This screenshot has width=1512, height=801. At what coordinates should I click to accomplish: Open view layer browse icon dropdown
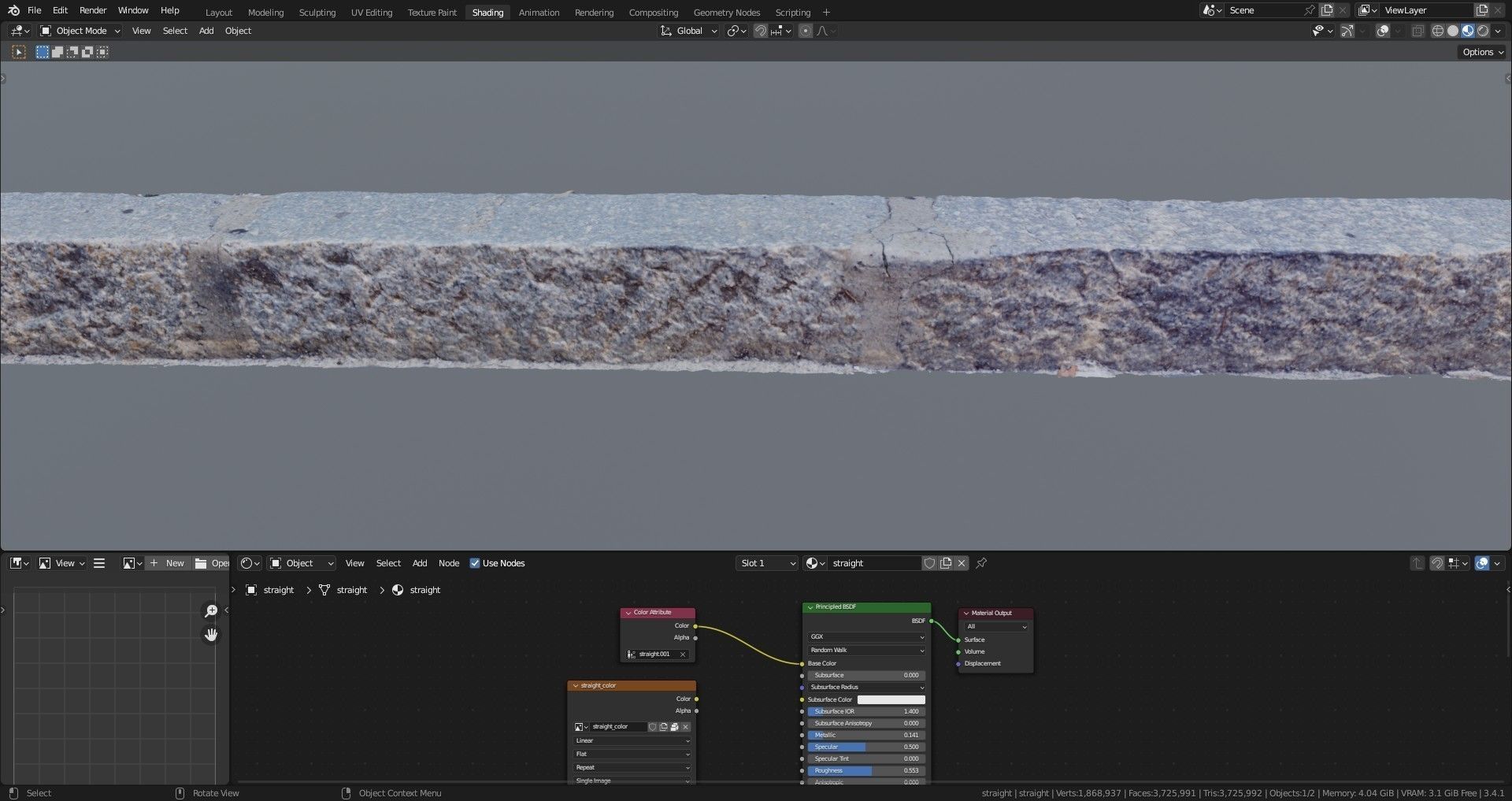pyautogui.click(x=1368, y=10)
